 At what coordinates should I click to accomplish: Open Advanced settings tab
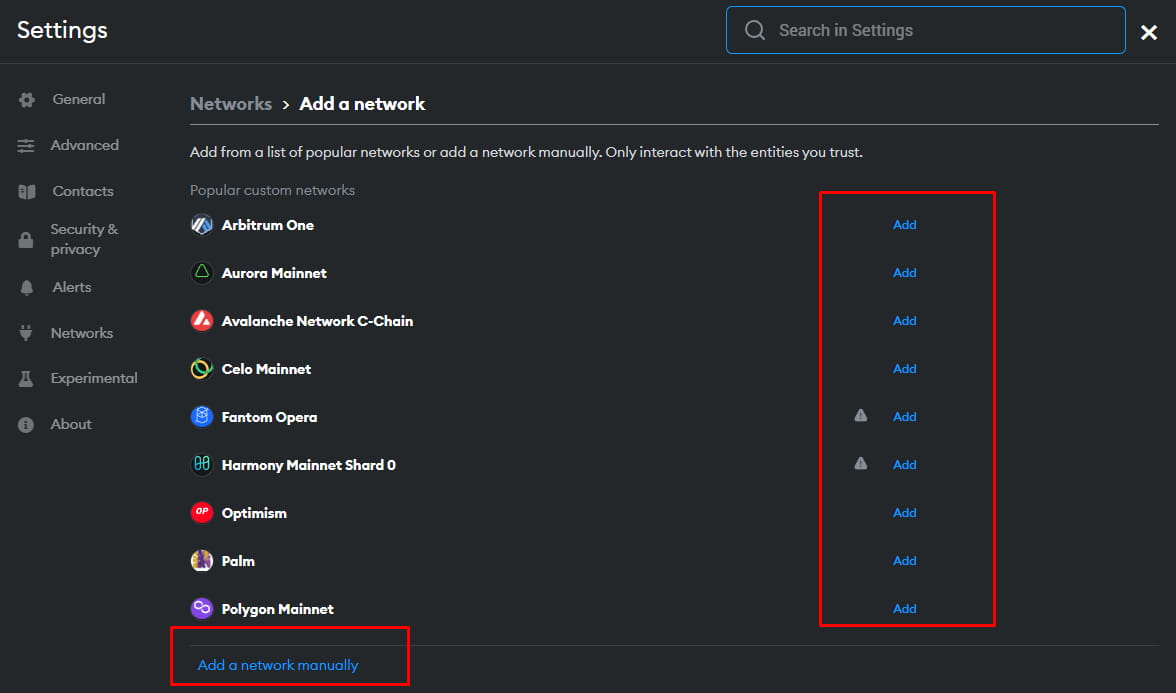[x=85, y=145]
